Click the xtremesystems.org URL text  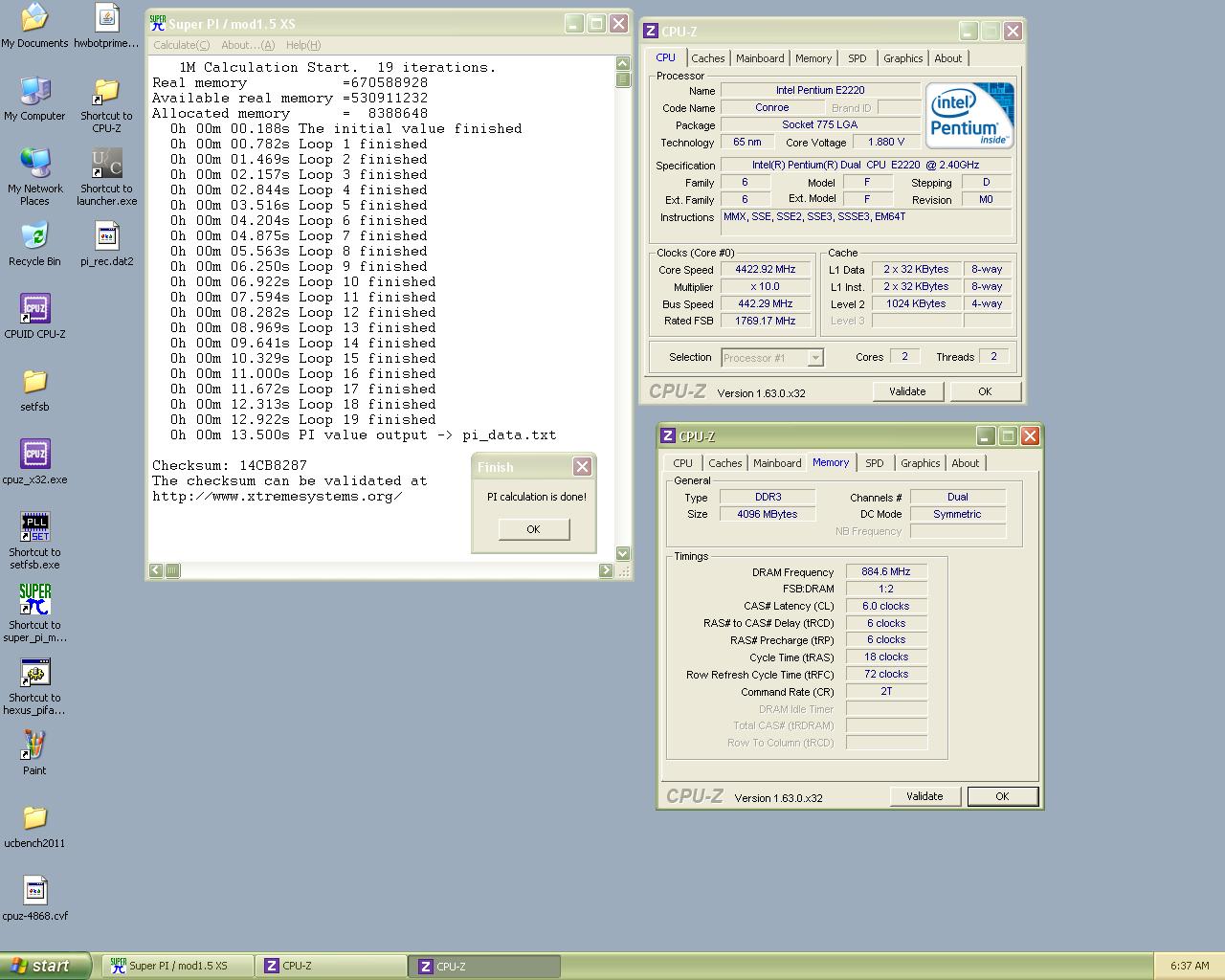[x=278, y=496]
